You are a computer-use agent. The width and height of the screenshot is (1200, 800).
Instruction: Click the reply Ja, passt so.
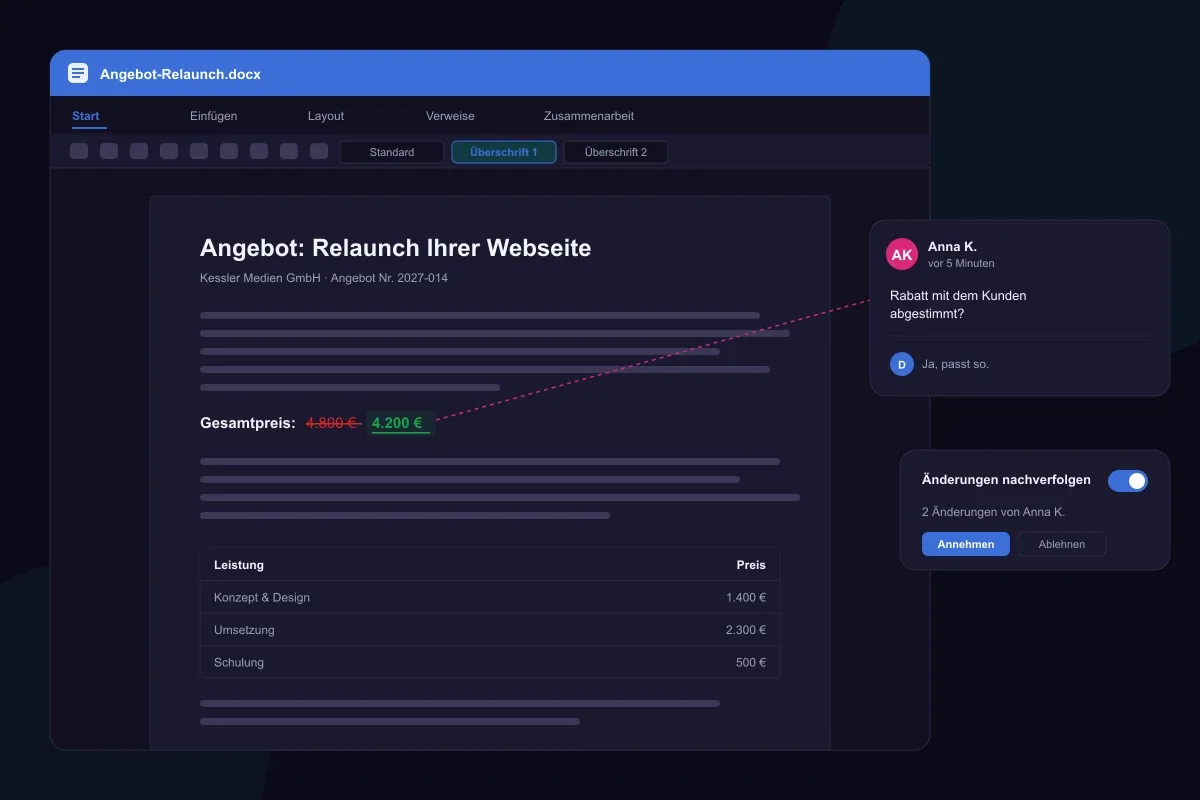coord(955,364)
